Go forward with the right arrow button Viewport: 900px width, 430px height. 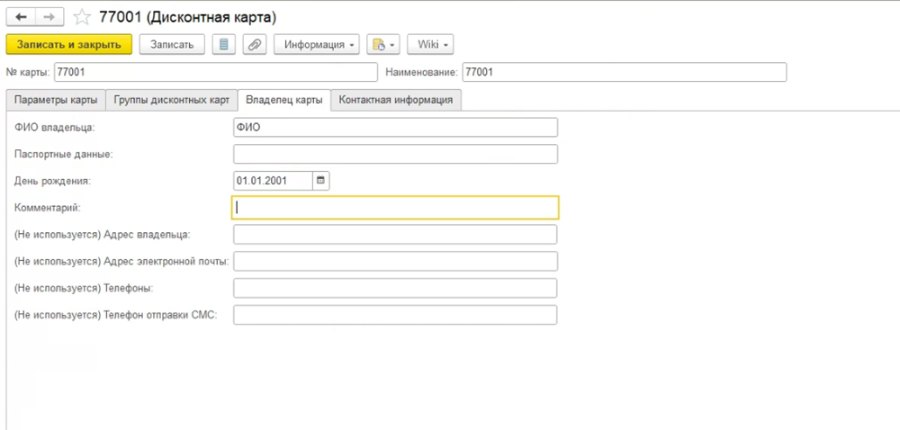pos(49,17)
